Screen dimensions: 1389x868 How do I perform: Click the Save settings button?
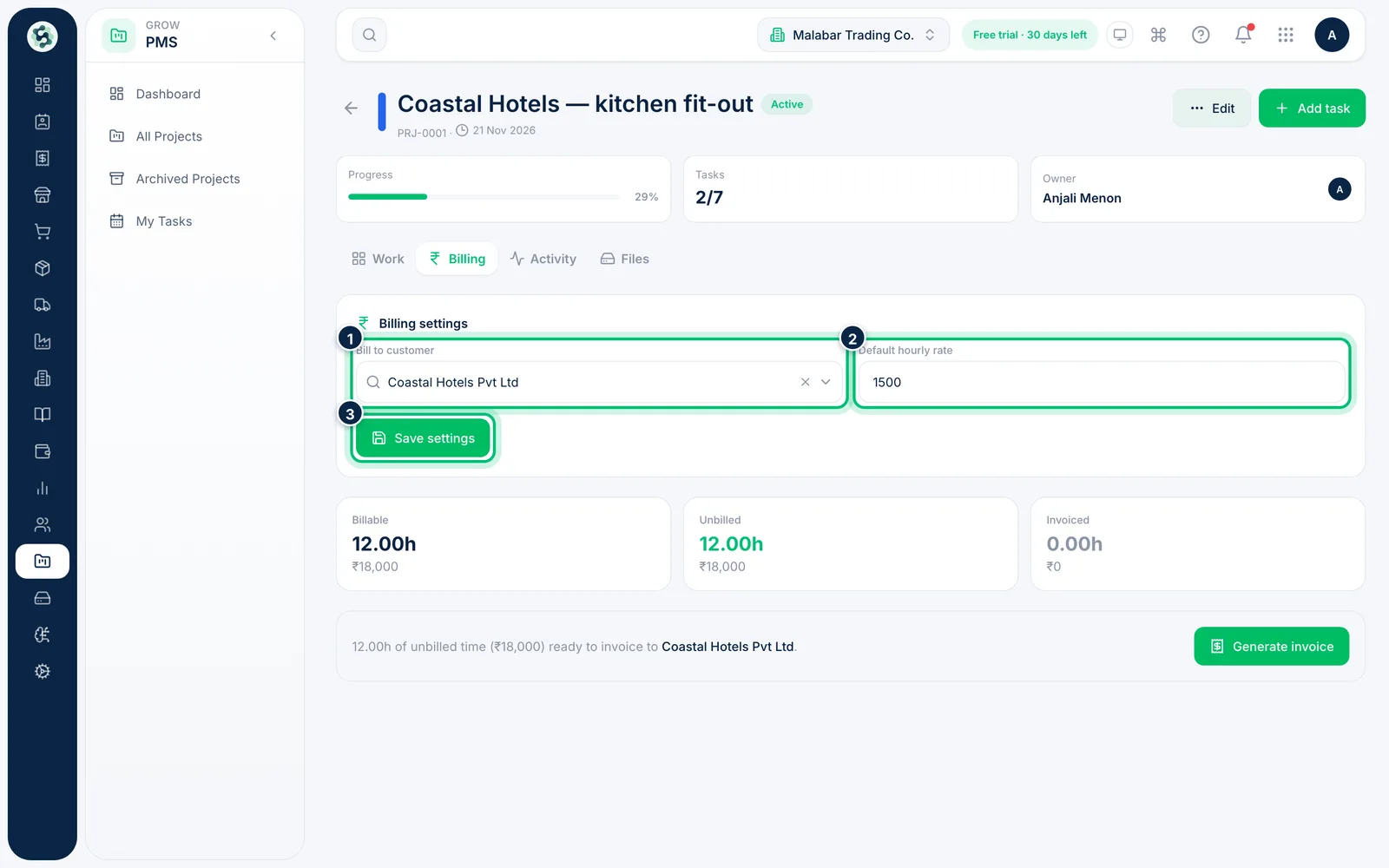[424, 438]
